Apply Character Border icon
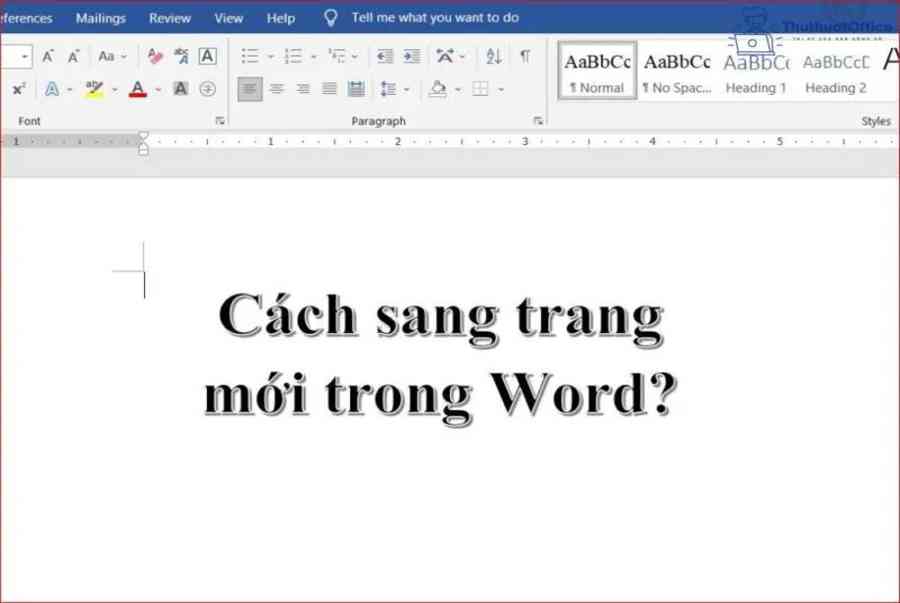This screenshot has height=603, width=900. click(207, 56)
